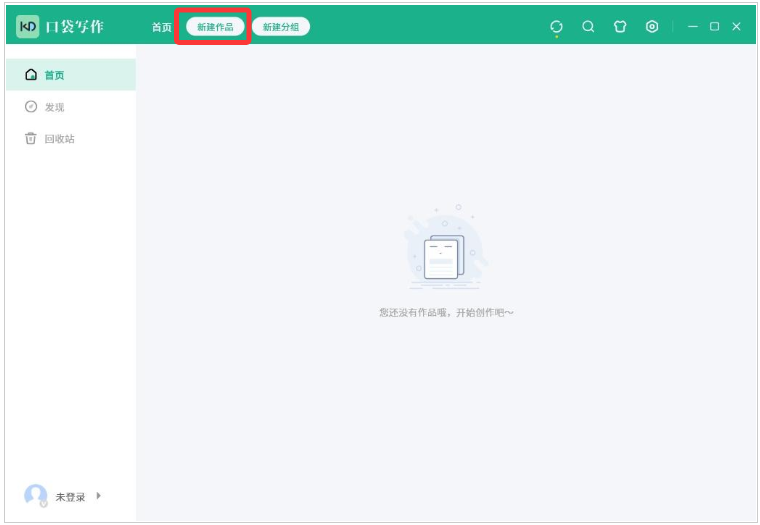
Task: Click the 口袋写作 title text
Action: [75, 27]
